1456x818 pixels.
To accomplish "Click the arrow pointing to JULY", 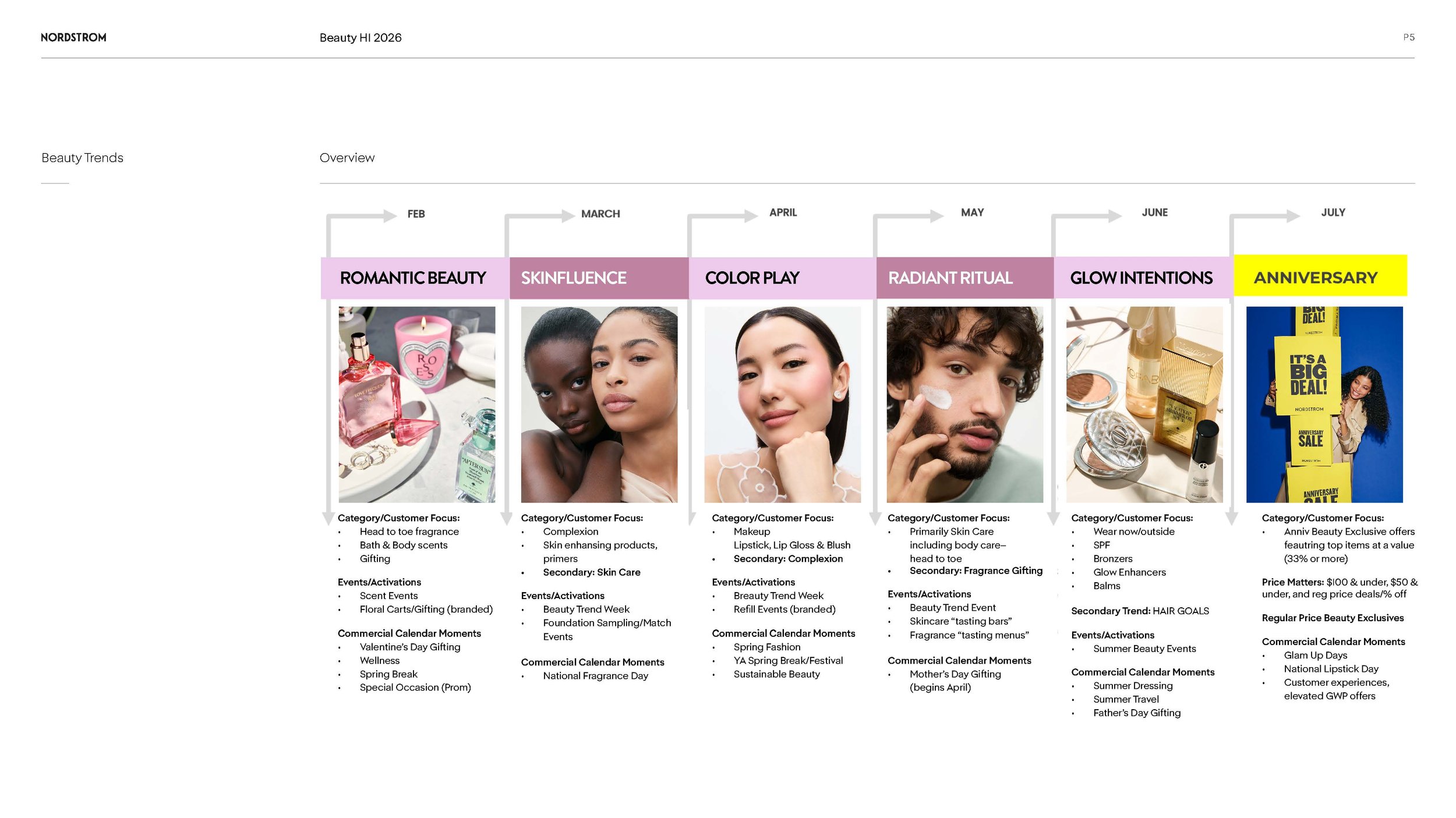I will [1293, 216].
